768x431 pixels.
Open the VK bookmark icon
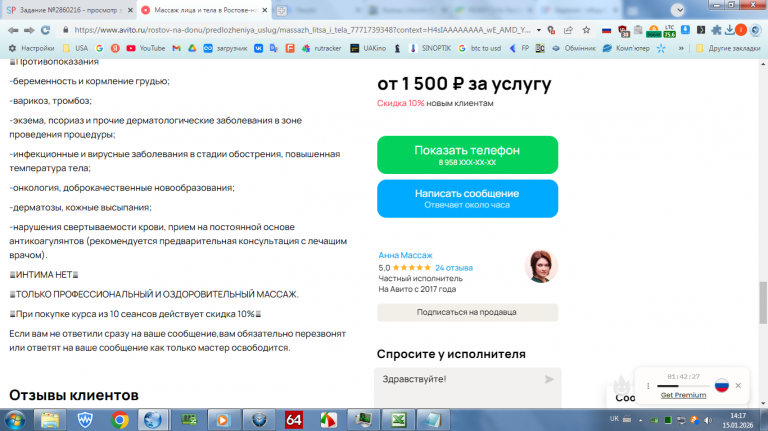tap(258, 48)
